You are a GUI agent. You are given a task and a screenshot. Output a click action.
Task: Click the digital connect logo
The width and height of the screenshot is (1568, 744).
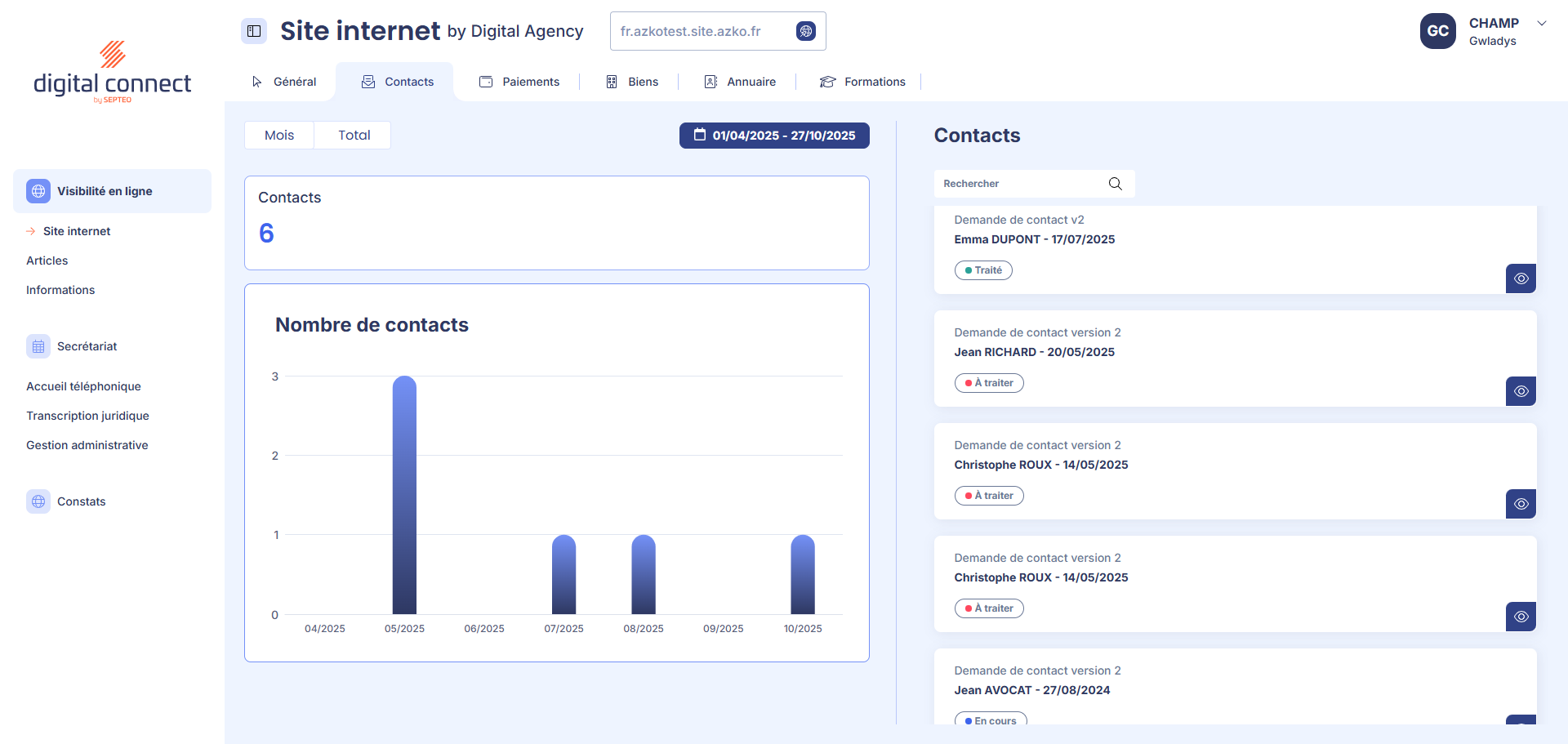(113, 74)
